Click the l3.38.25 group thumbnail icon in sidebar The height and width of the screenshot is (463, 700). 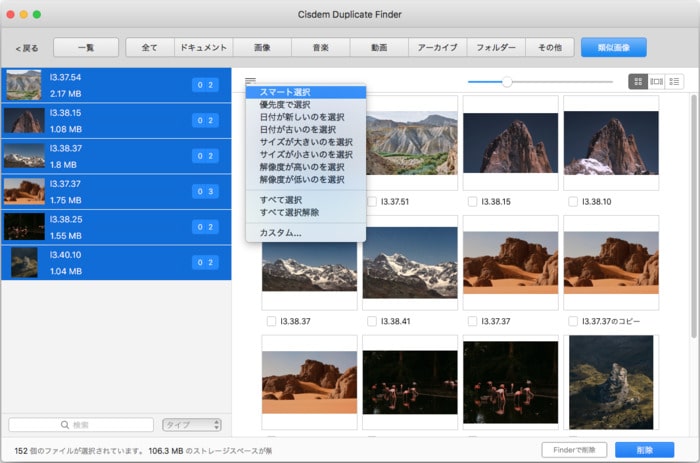(23, 227)
